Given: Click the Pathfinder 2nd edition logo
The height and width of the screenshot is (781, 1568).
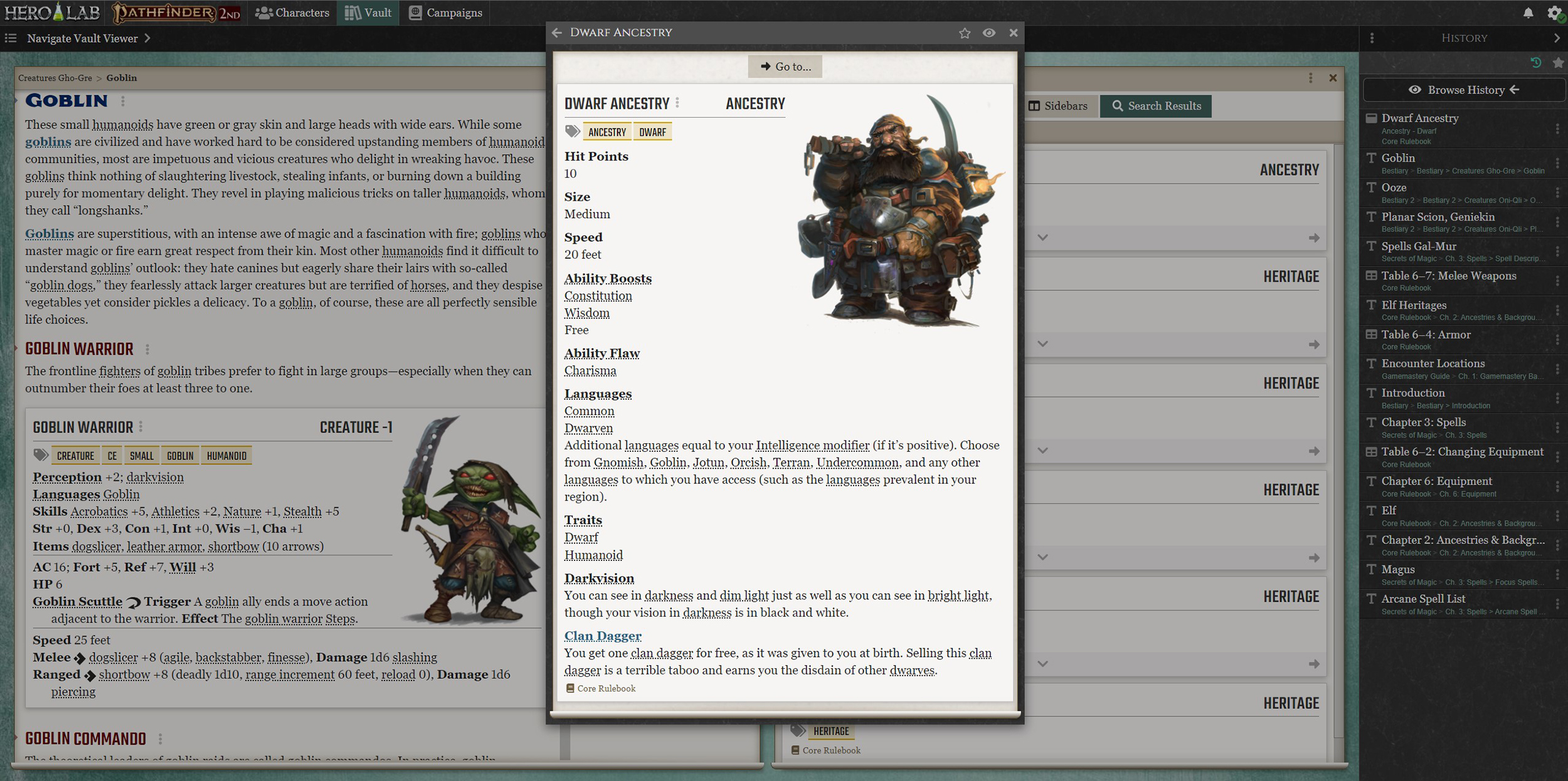Looking at the screenshot, I should pyautogui.click(x=176, y=13).
